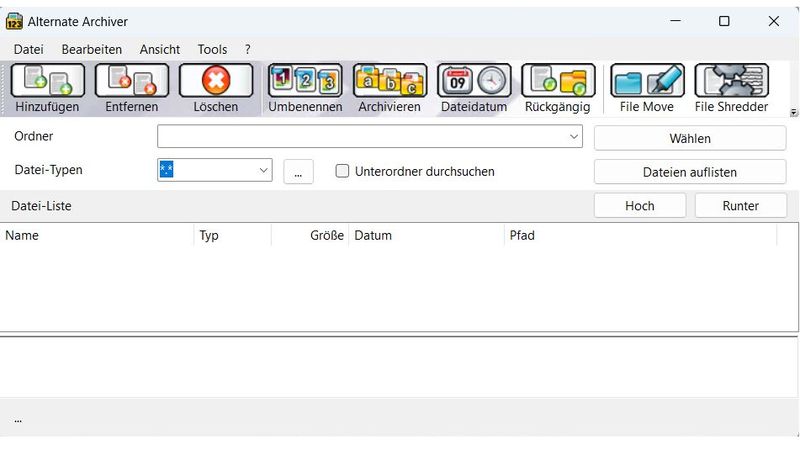
Task: Open the Tools menu
Action: 212,49
